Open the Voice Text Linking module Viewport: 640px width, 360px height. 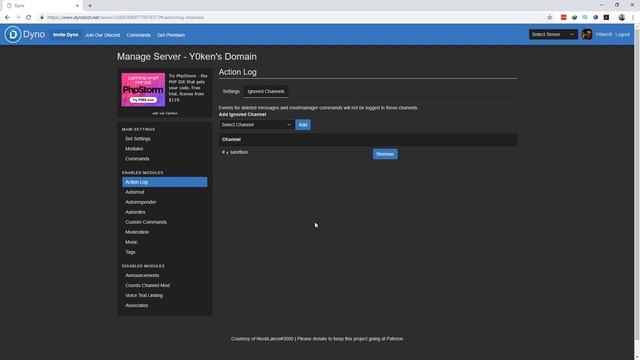(164, 296)
